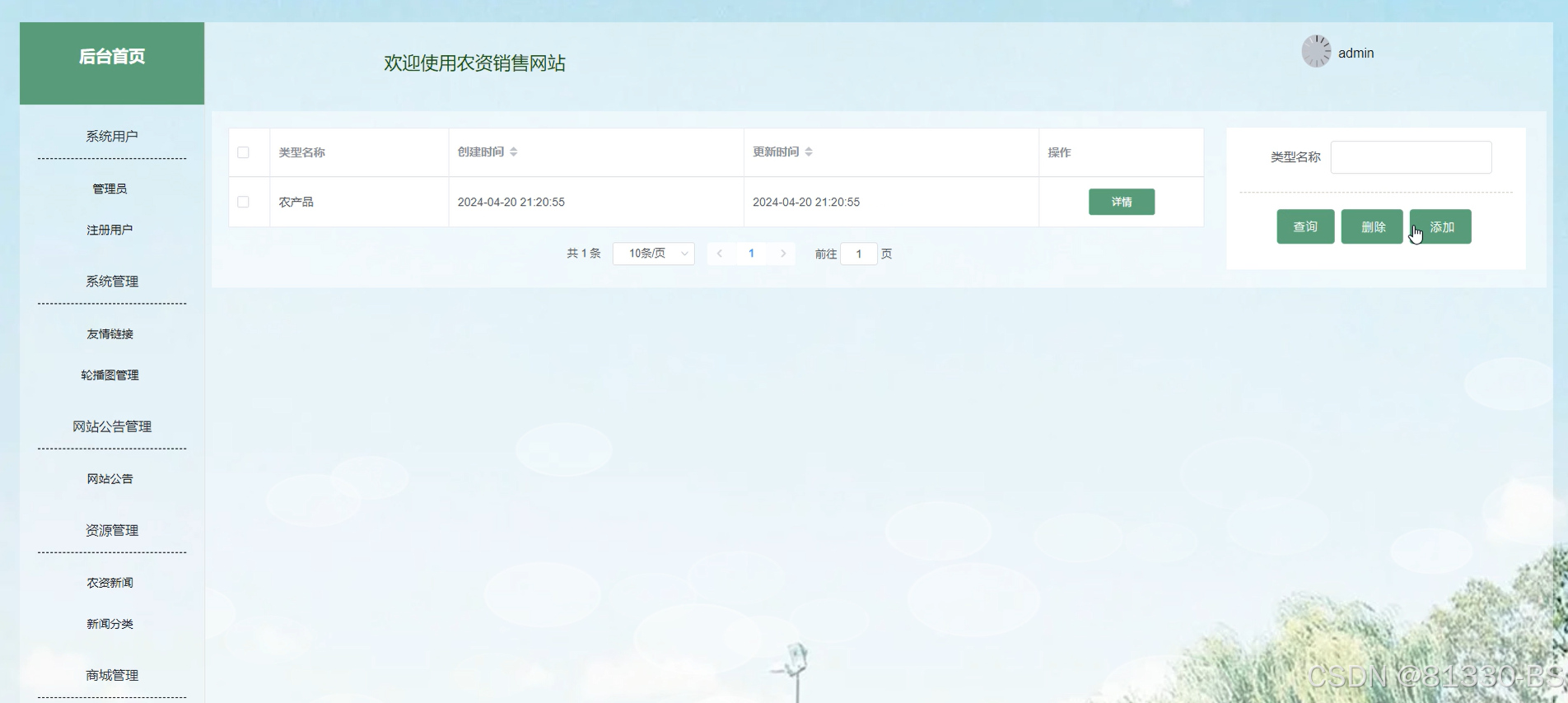Go to previous page arrow
Screen dimensions: 1568x703
pyautogui.click(x=720, y=254)
